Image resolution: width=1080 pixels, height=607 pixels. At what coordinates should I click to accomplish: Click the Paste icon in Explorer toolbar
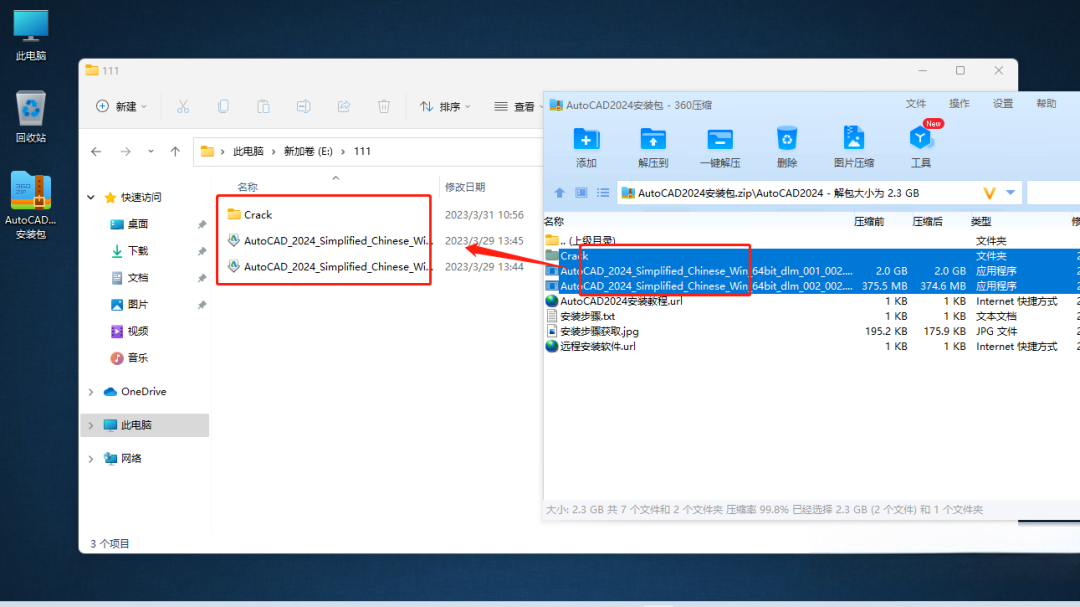(x=263, y=106)
